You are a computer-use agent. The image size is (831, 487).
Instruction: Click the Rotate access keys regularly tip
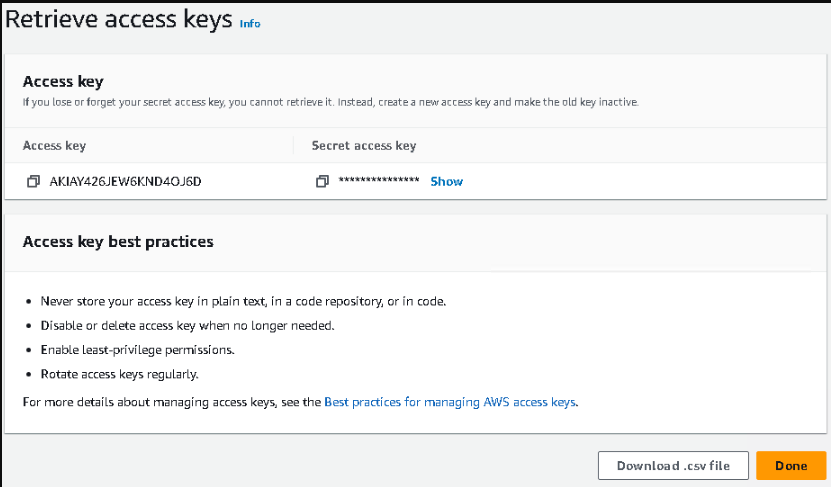(x=119, y=375)
